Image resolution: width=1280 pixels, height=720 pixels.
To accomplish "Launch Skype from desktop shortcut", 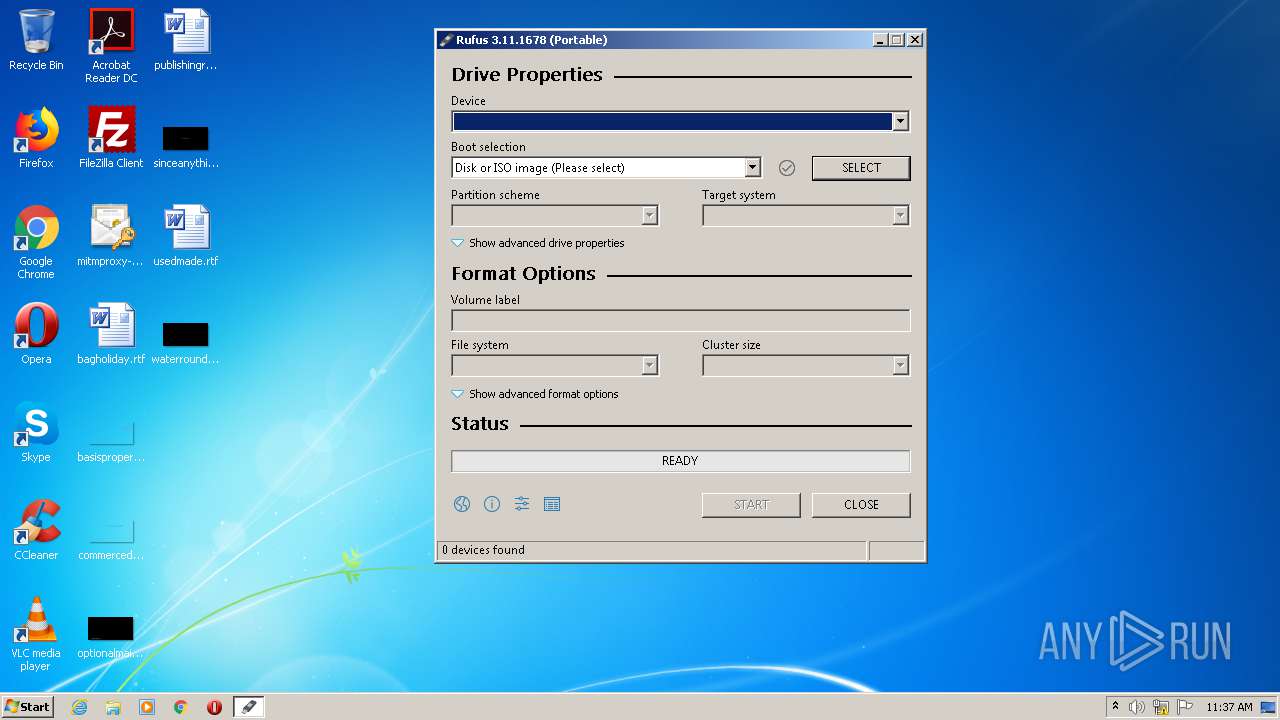I will pos(36,432).
